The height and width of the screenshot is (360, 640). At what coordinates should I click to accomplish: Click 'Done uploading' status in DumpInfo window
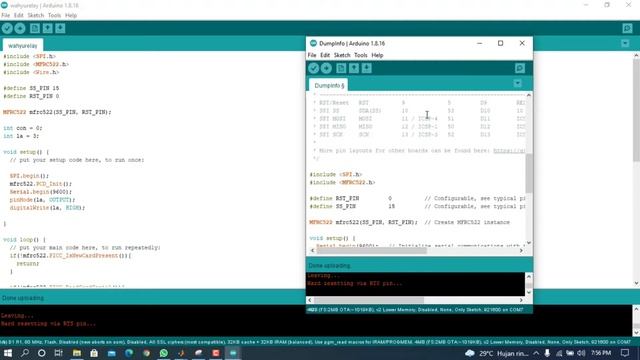point(329,266)
